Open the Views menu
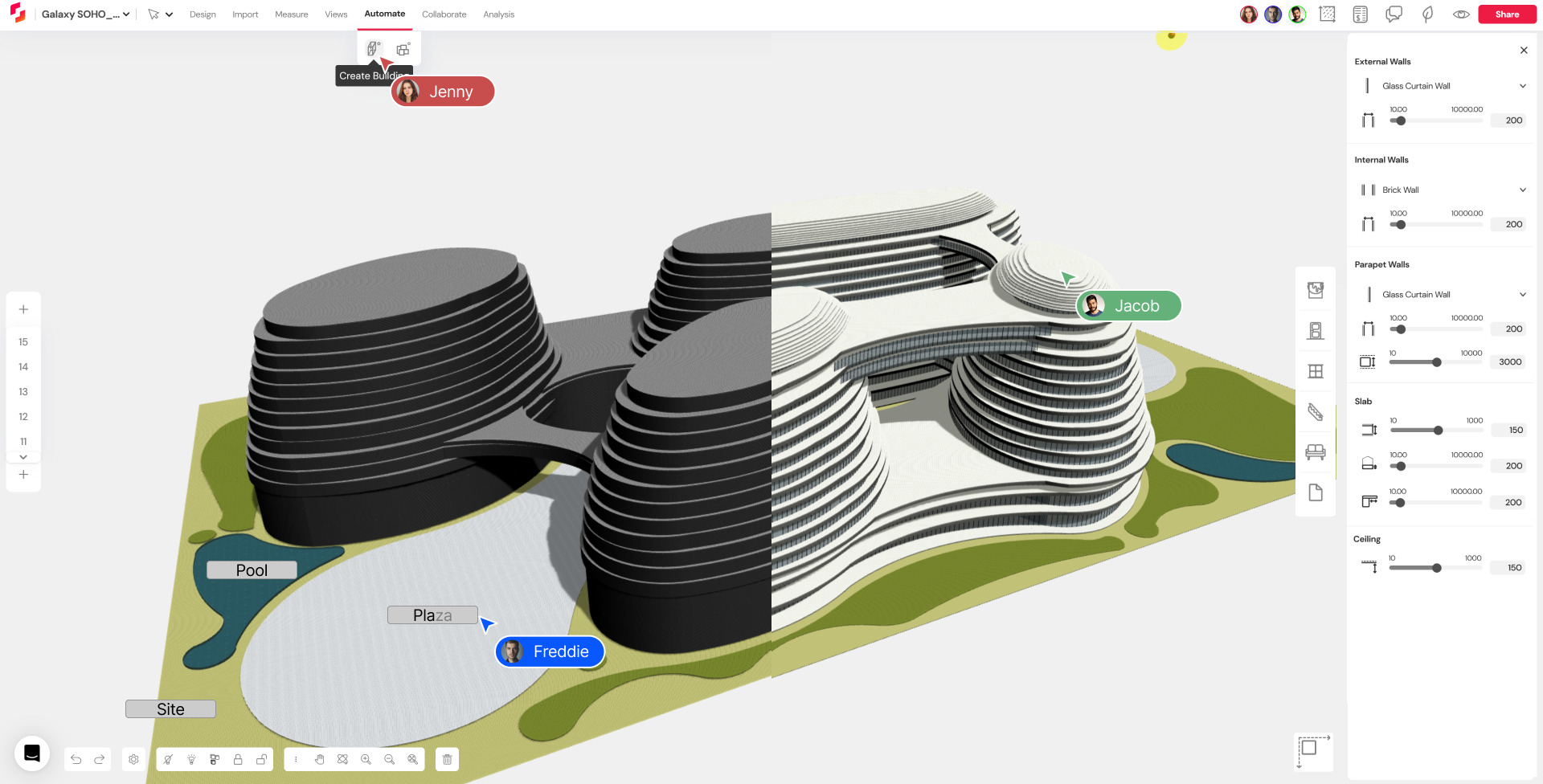The image size is (1543, 784). point(336,14)
